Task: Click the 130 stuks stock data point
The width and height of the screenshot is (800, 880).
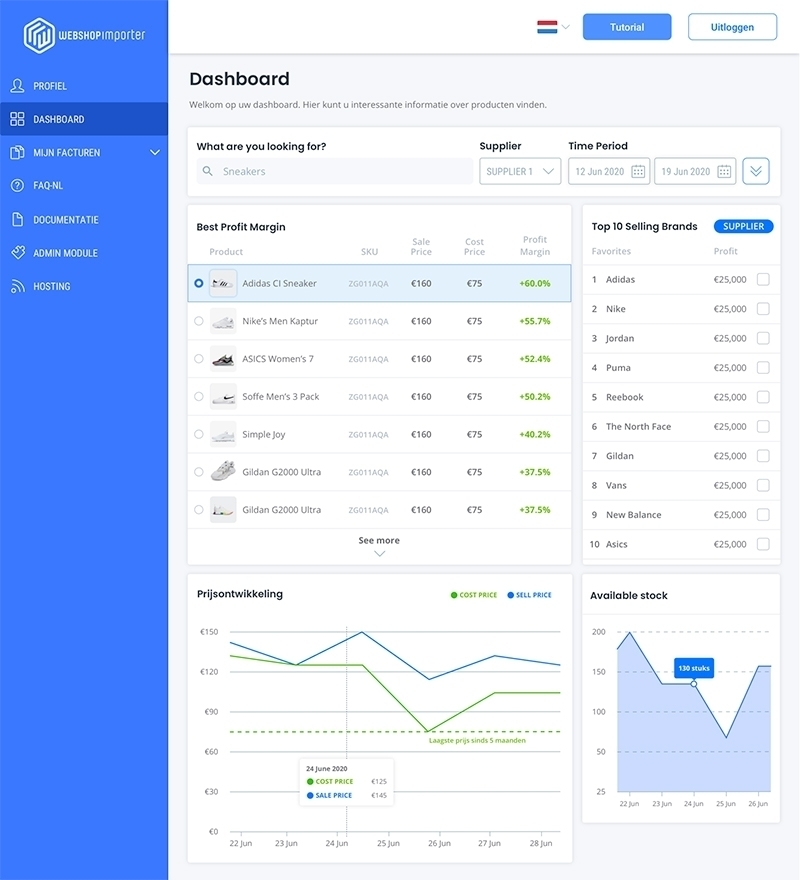Action: coord(694,684)
